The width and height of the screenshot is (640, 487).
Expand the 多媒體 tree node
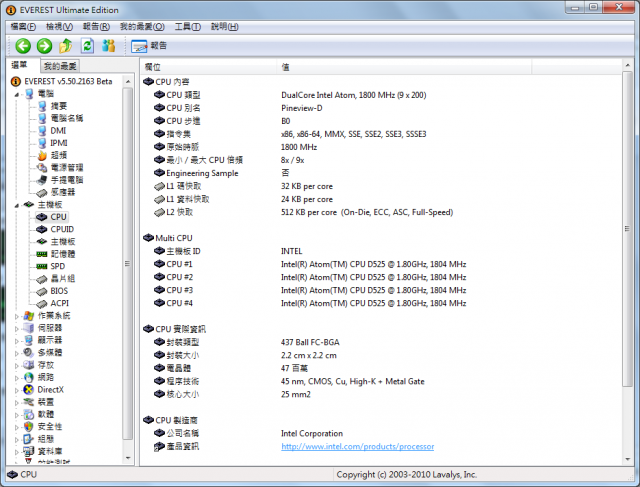coord(17,353)
